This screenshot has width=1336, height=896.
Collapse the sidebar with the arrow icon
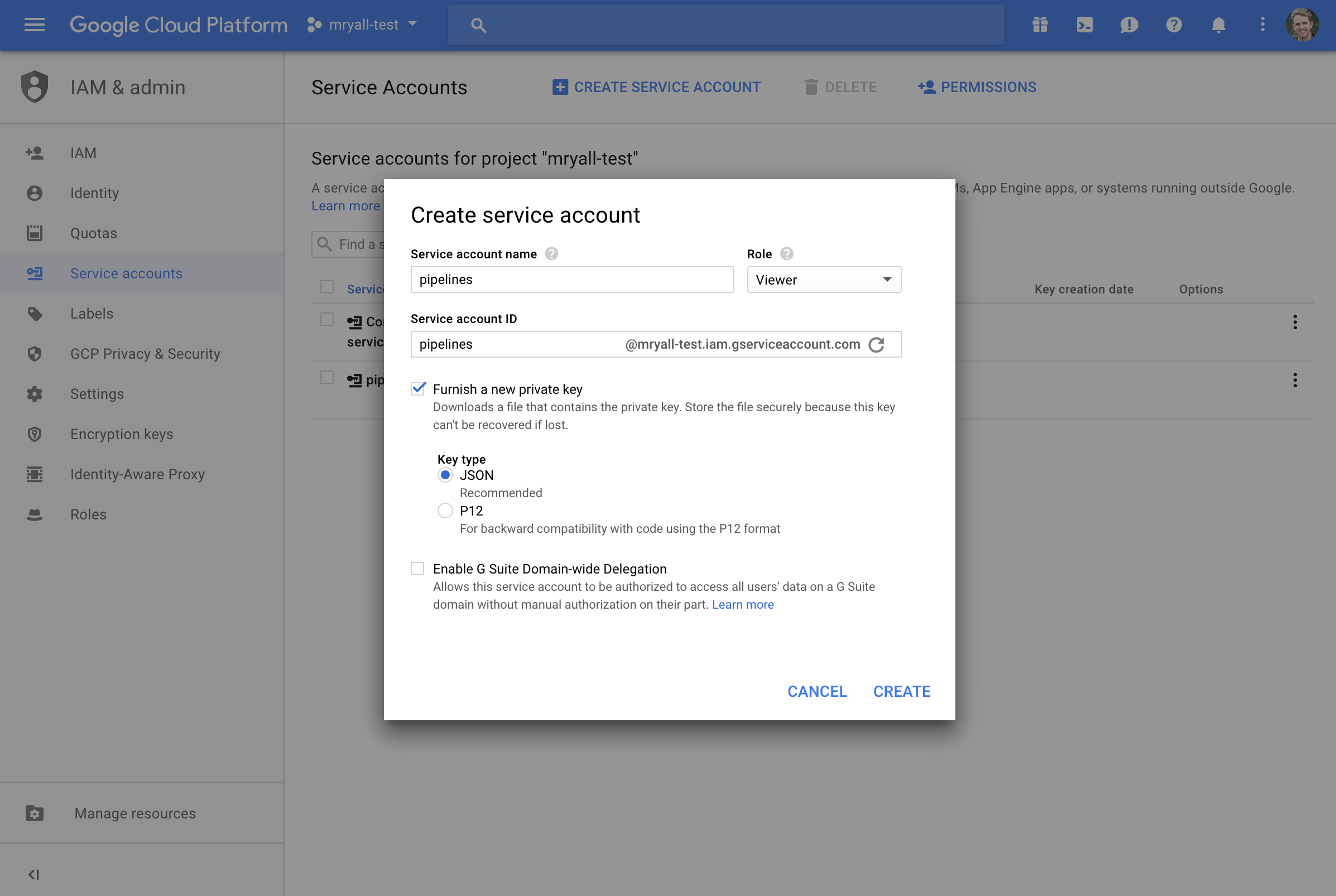coord(33,874)
